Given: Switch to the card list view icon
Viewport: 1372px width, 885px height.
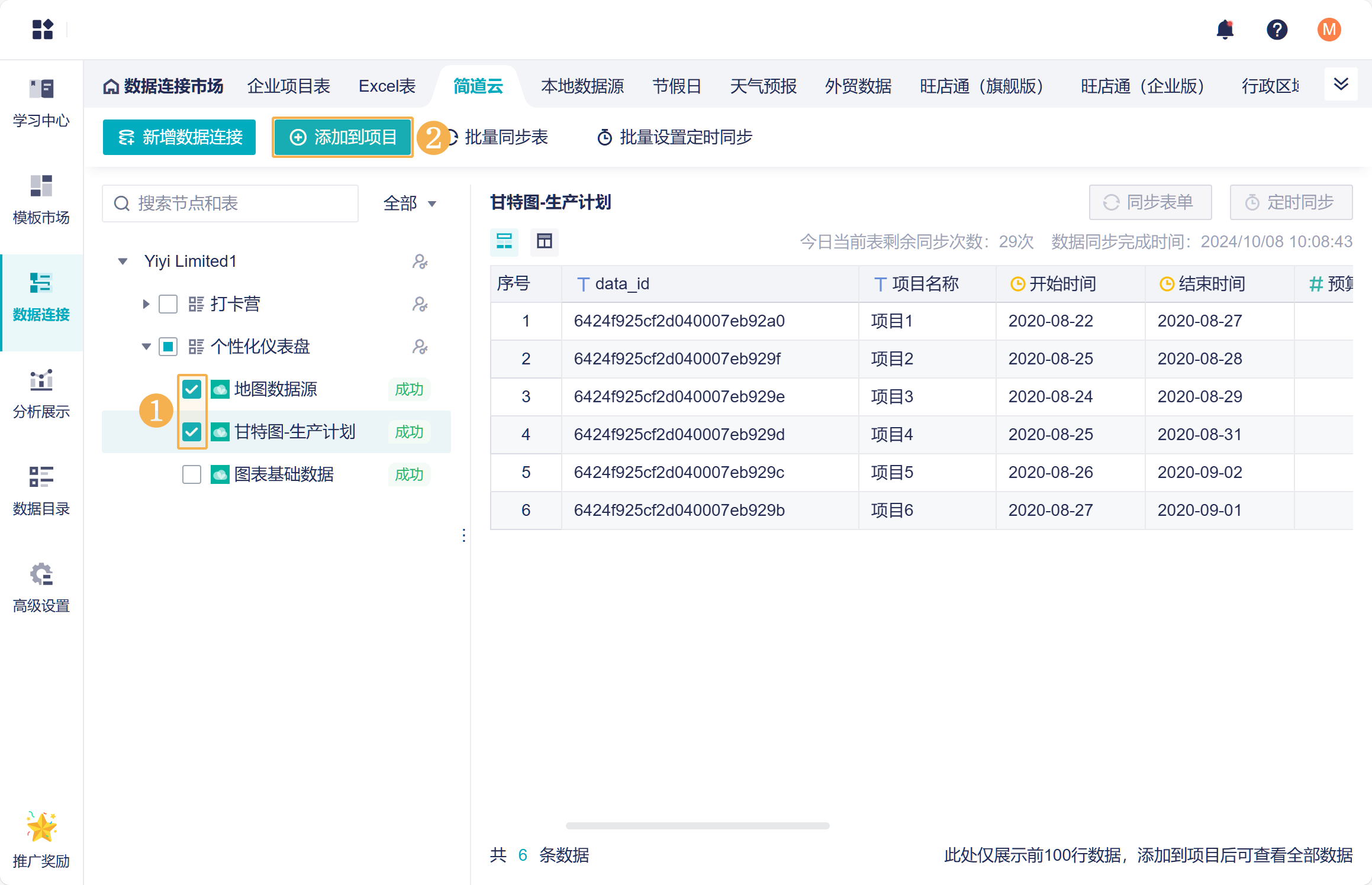Looking at the screenshot, I should (x=504, y=241).
